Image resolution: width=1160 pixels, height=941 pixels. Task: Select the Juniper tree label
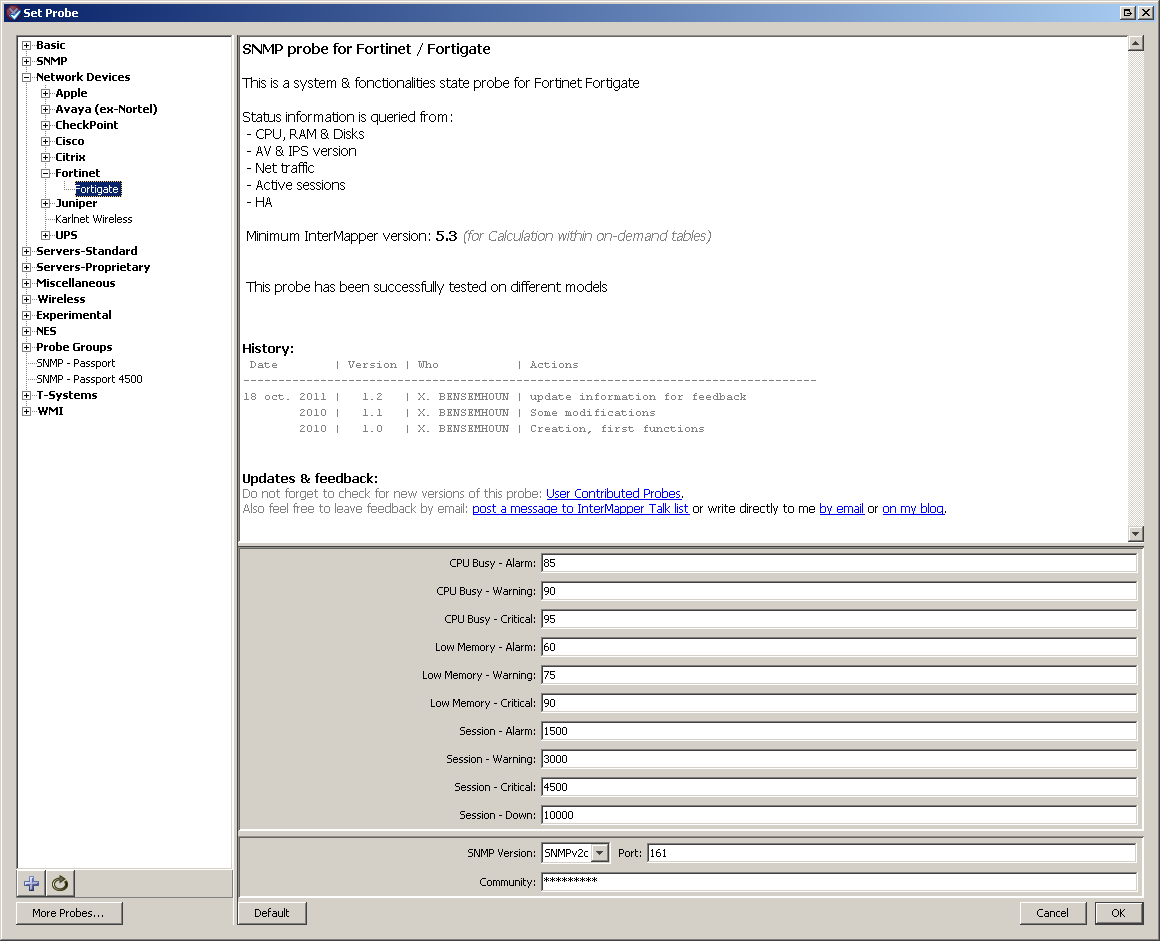(x=76, y=203)
